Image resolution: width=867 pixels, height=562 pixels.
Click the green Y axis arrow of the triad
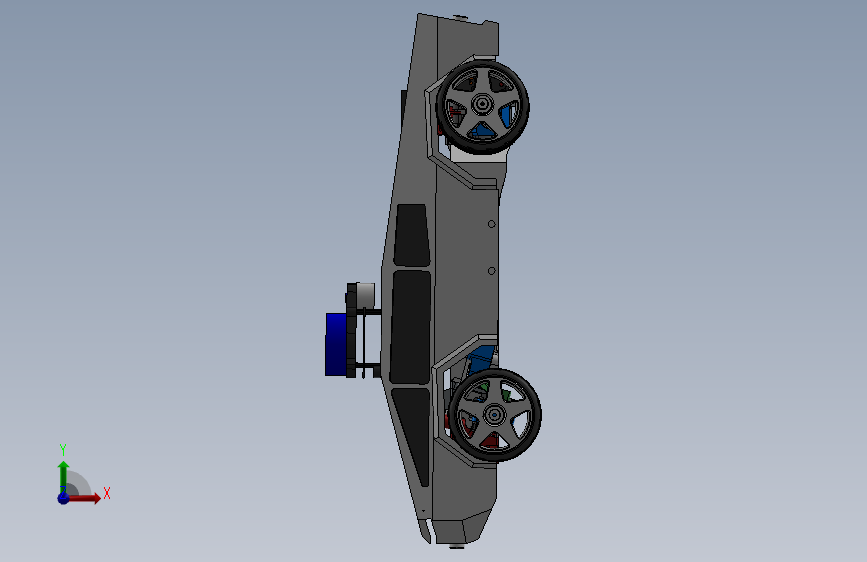click(x=64, y=477)
